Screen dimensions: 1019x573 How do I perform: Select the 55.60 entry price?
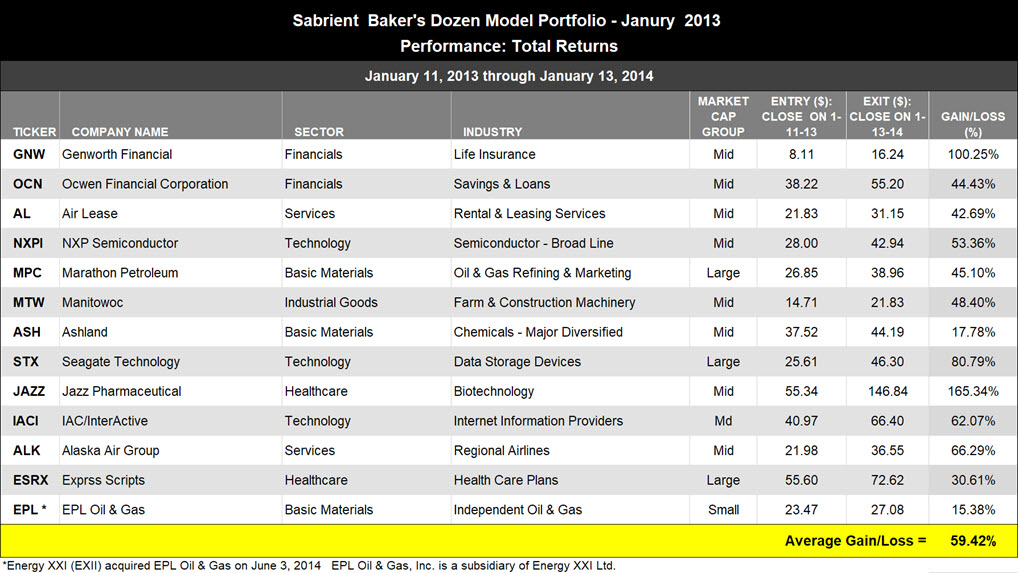[801, 481]
